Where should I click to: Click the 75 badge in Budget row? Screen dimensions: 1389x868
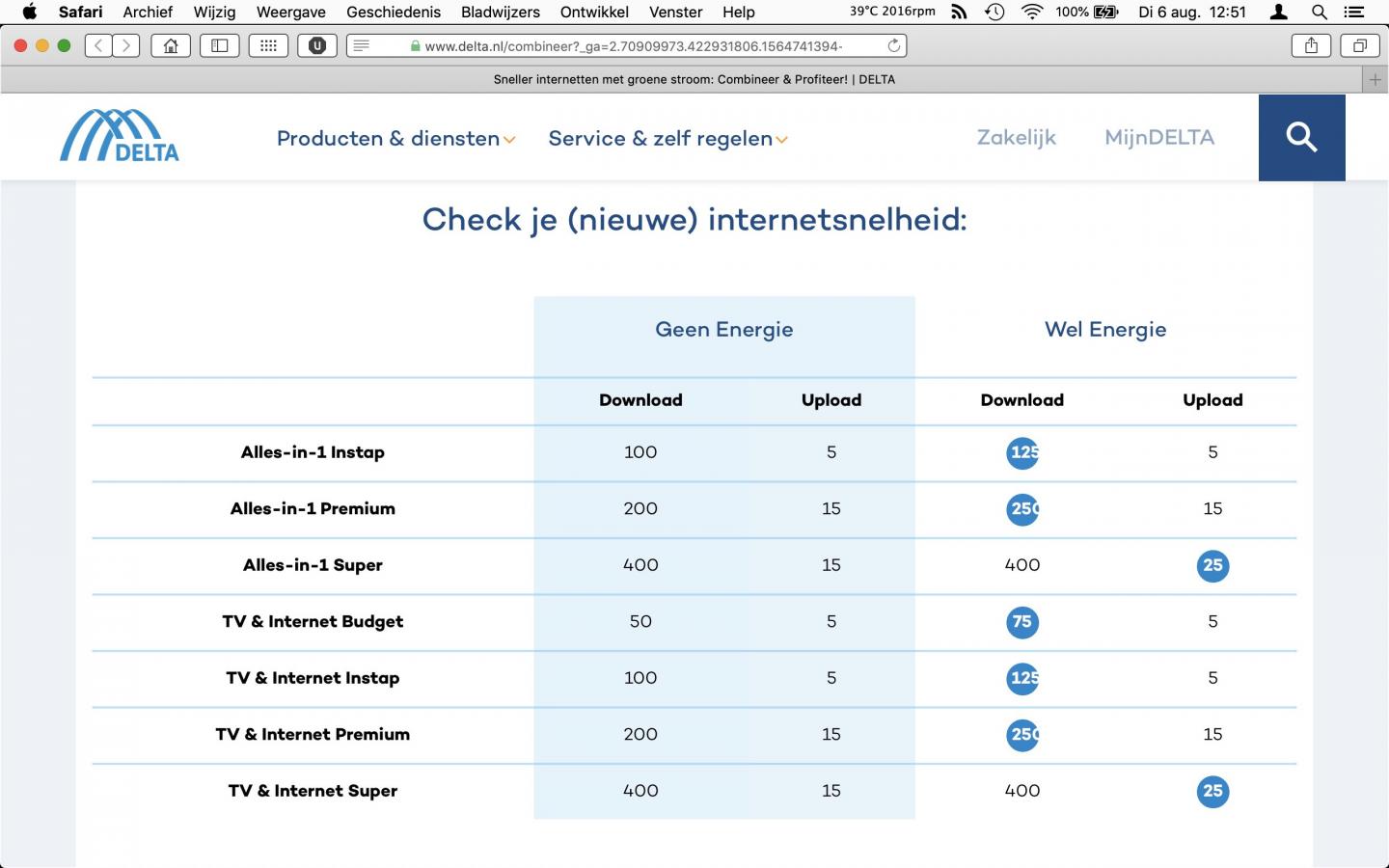1022,622
